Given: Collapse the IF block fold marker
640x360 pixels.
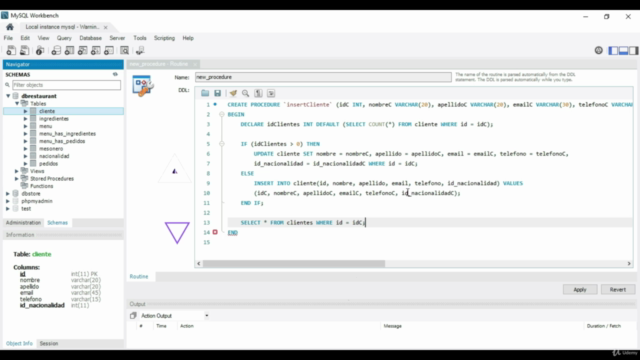Looking at the screenshot, I should pos(222,144).
